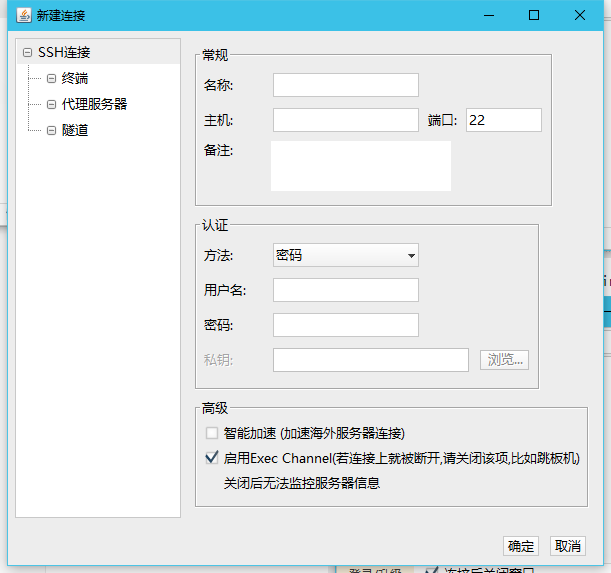Image resolution: width=611 pixels, height=573 pixels.
Task: Collapse the SSH连接 tree node
Action: point(27,52)
